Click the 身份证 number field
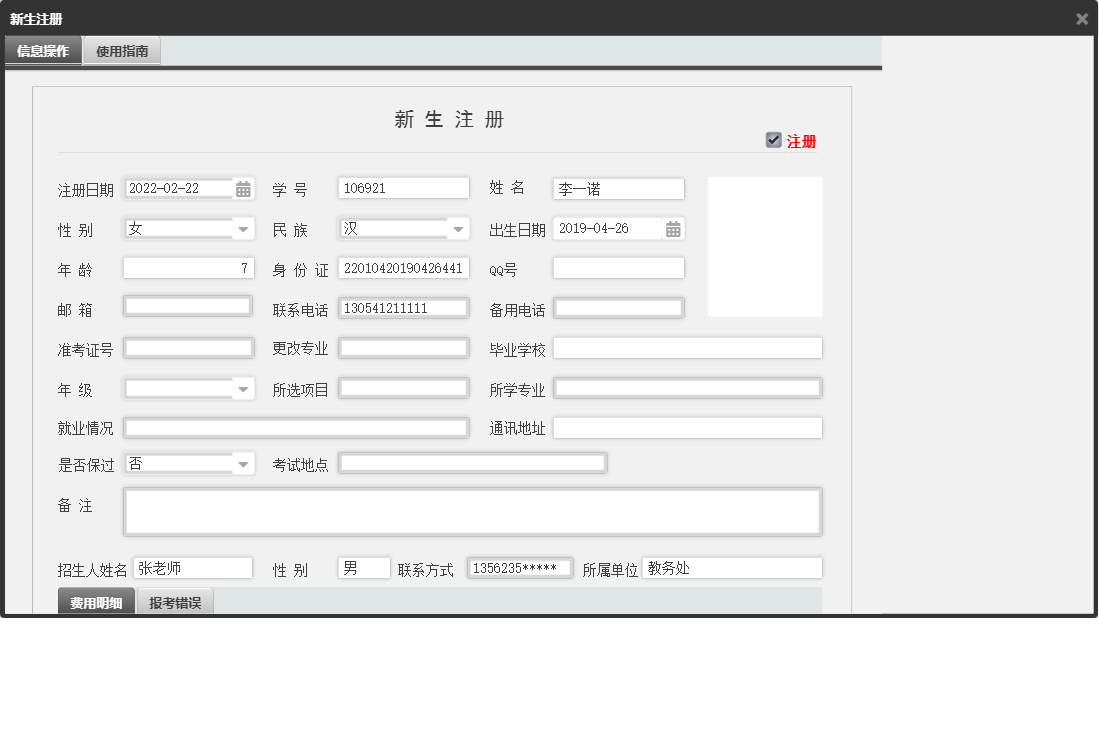The width and height of the screenshot is (1099, 742). coord(403,268)
